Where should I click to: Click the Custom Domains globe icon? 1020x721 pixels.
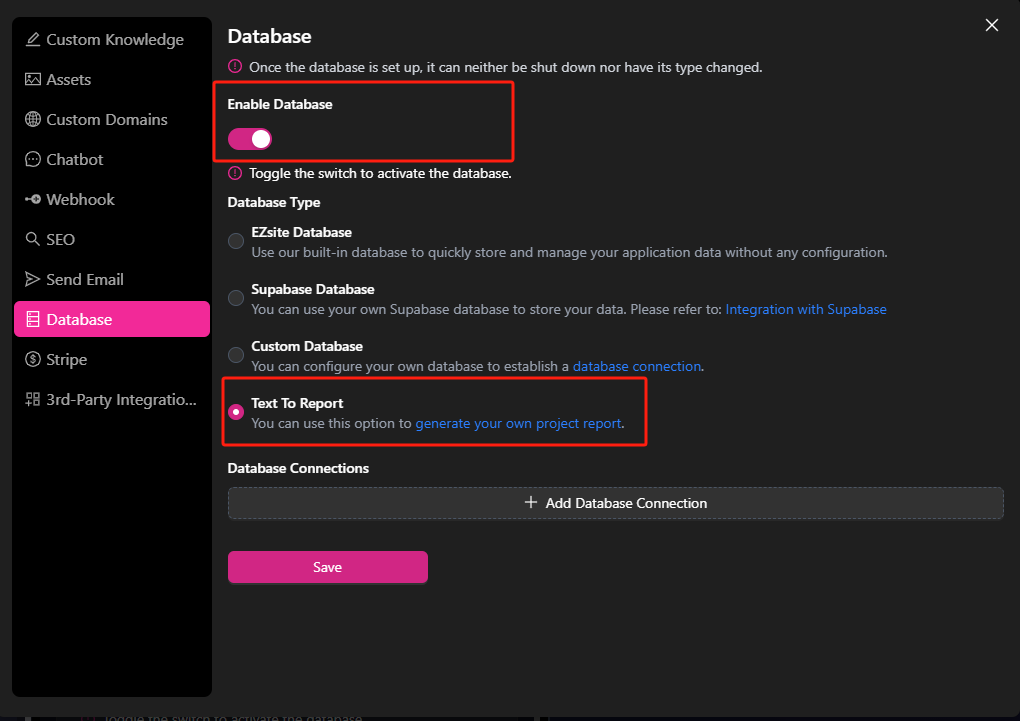pos(33,119)
